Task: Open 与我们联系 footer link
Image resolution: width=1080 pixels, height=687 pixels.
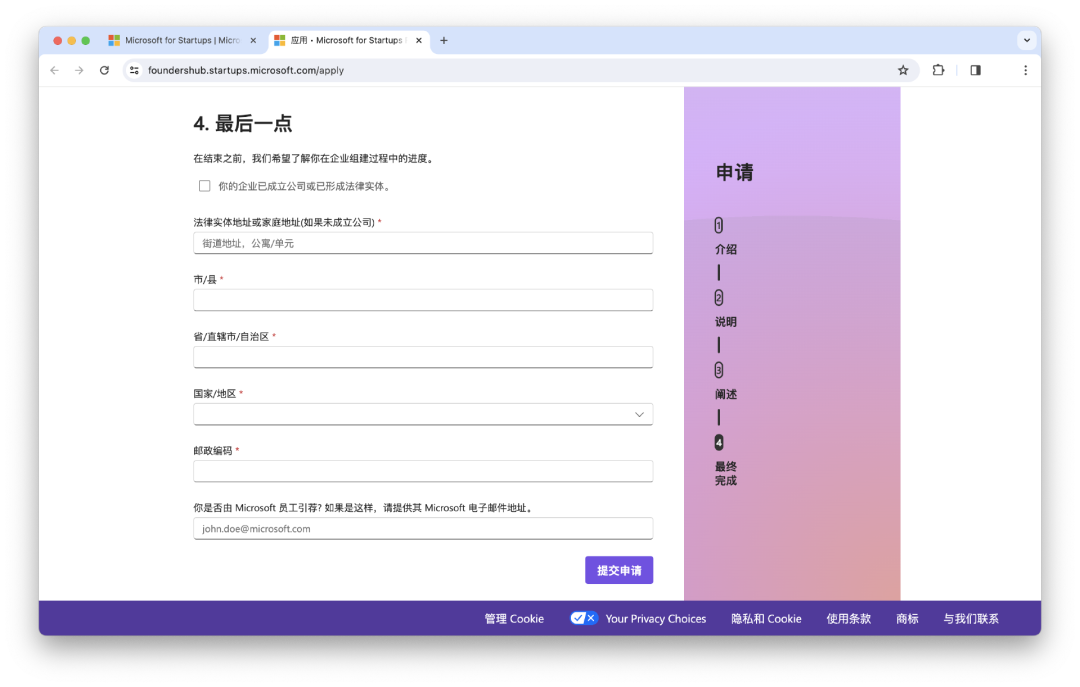Action: [x=970, y=619]
